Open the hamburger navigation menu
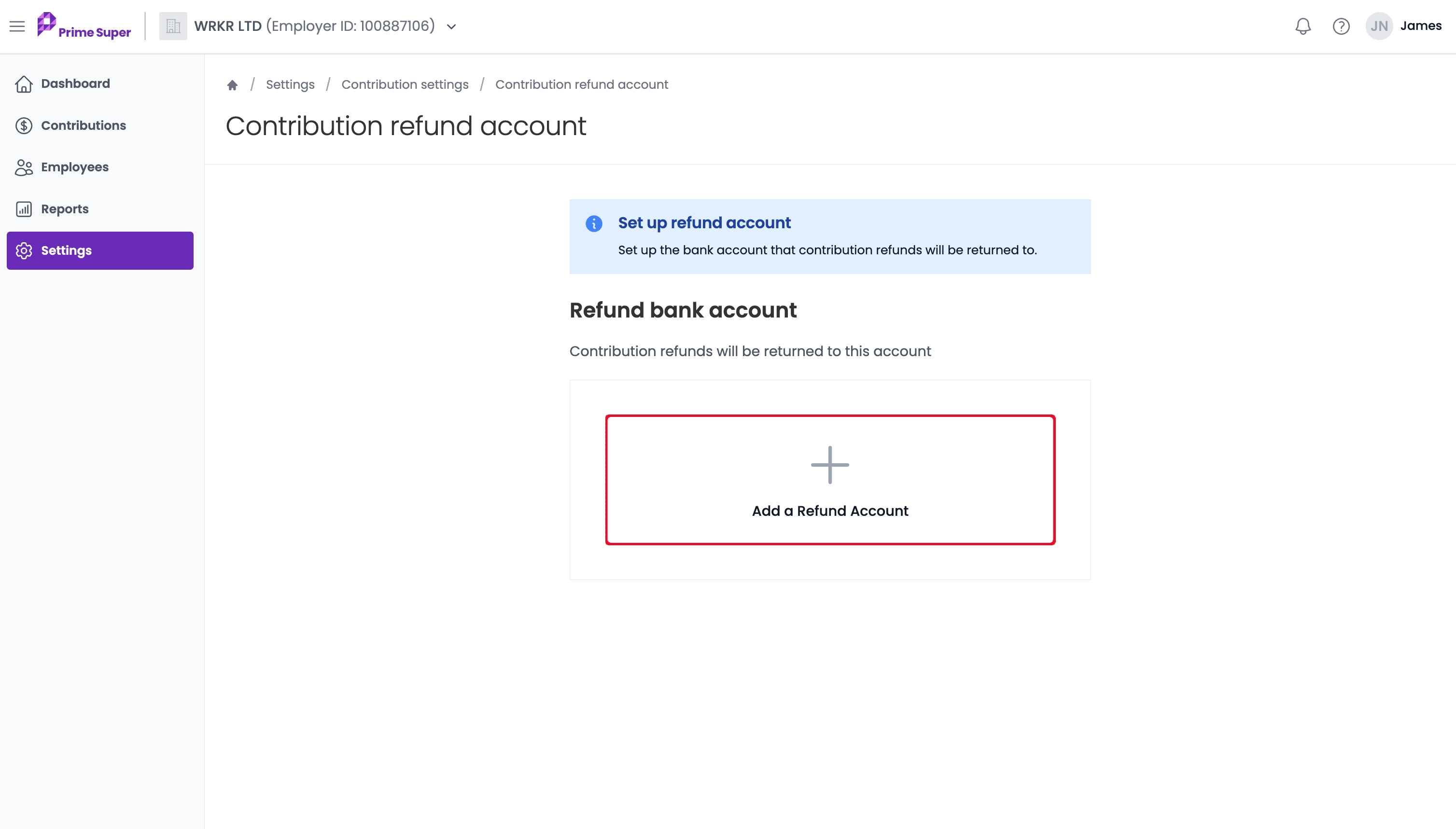 click(x=17, y=26)
